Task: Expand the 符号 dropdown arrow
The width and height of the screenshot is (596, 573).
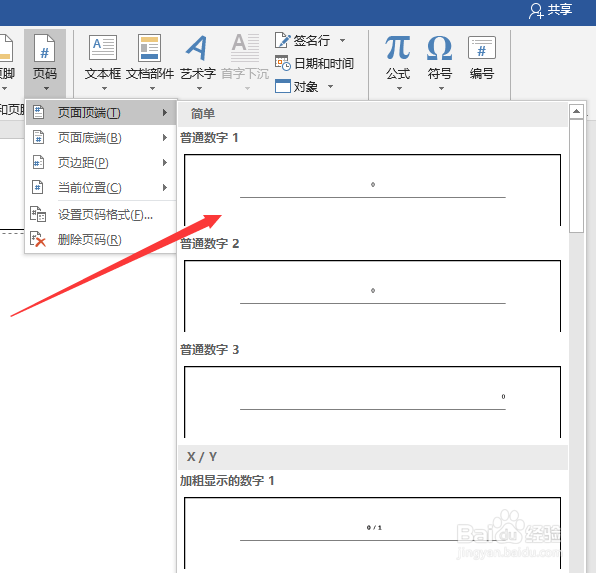Action: pyautogui.click(x=441, y=89)
